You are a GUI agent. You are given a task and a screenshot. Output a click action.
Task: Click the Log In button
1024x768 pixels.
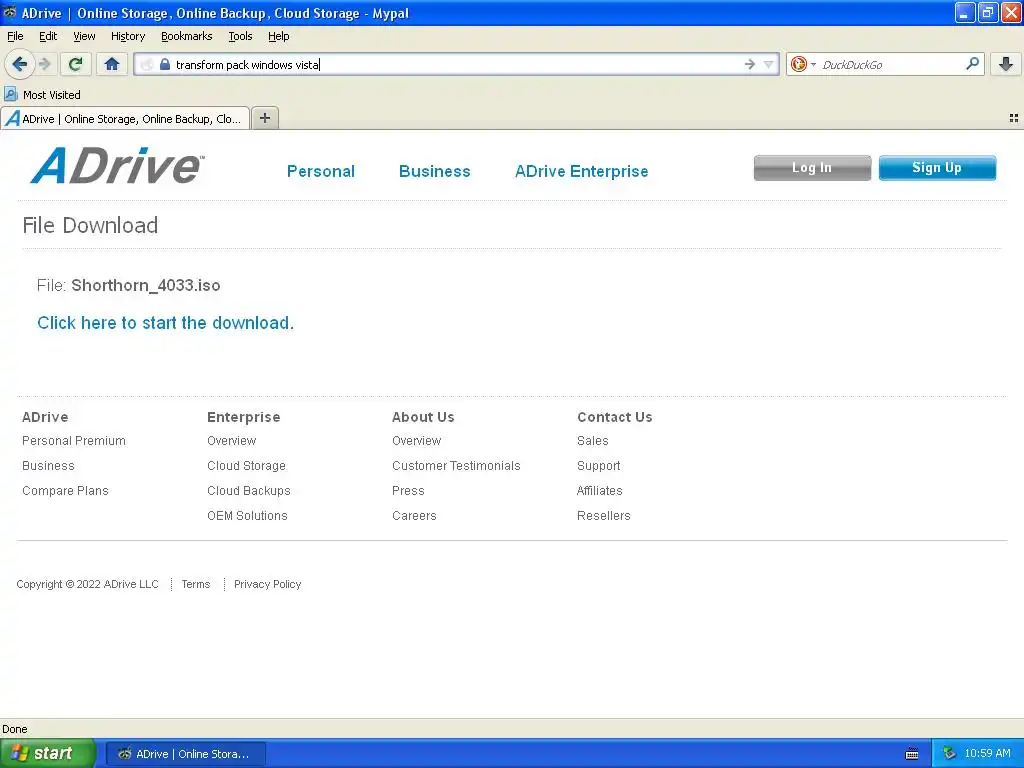812,168
